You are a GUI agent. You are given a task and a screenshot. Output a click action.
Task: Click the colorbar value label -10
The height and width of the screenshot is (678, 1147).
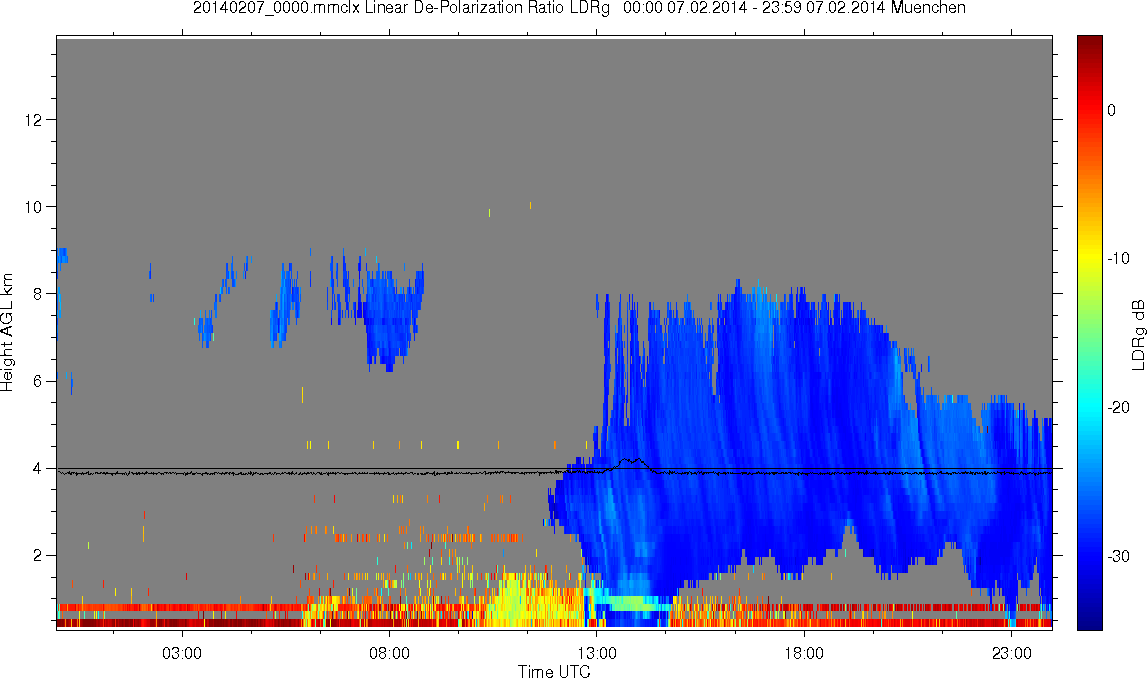coord(1118,258)
